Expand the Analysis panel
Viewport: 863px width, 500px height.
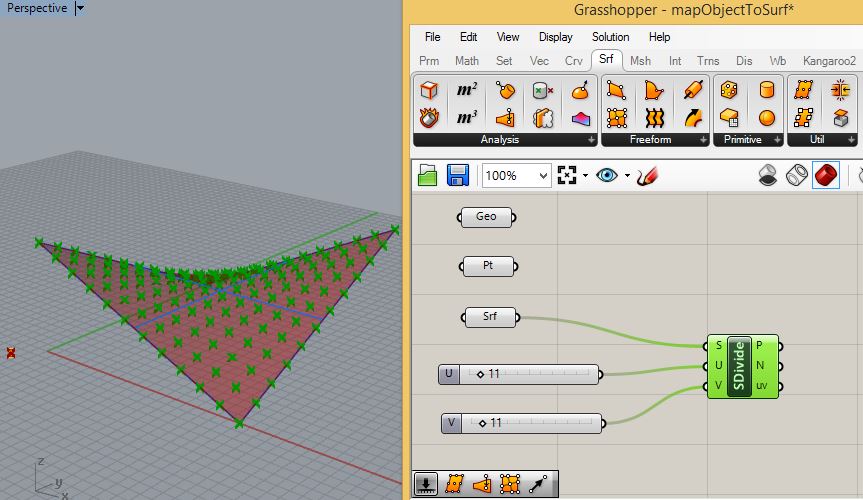[590, 140]
